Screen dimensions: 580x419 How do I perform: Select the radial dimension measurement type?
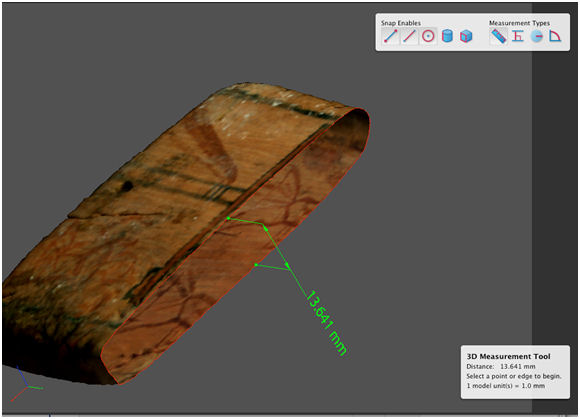[x=537, y=36]
